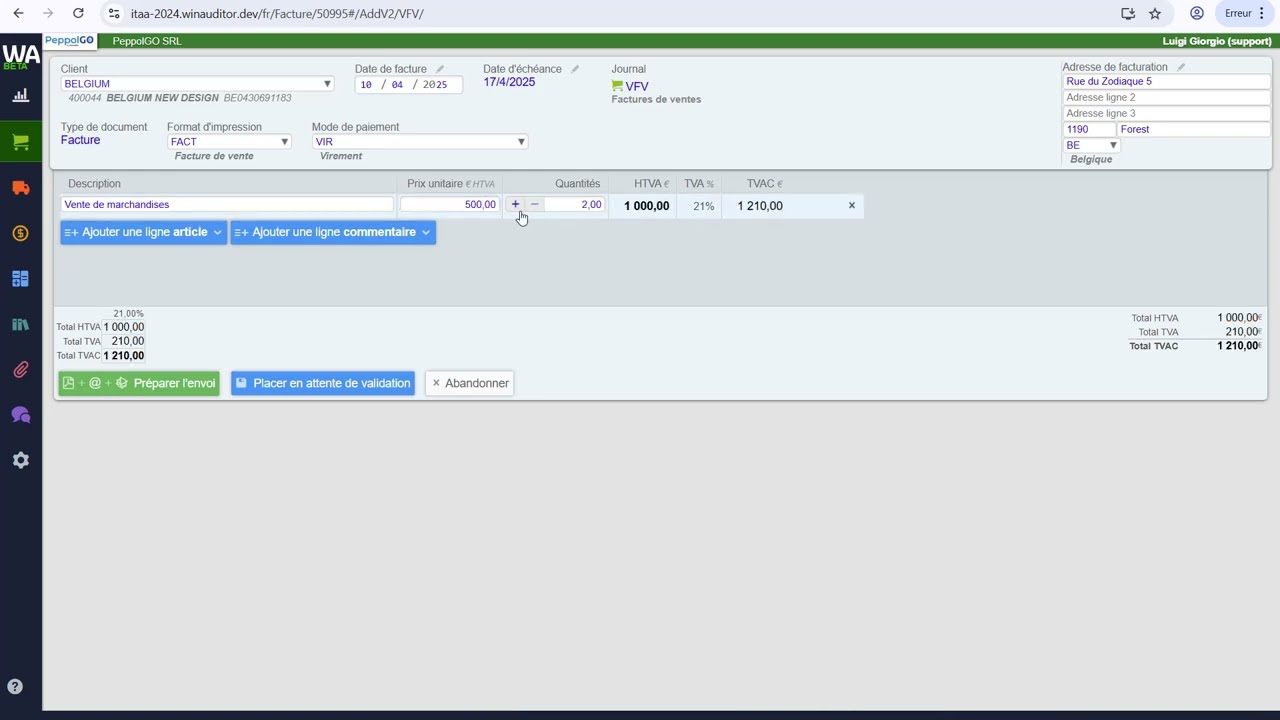The height and width of the screenshot is (720, 1280).
Task: Click the Abandonner button
Action: [469, 383]
